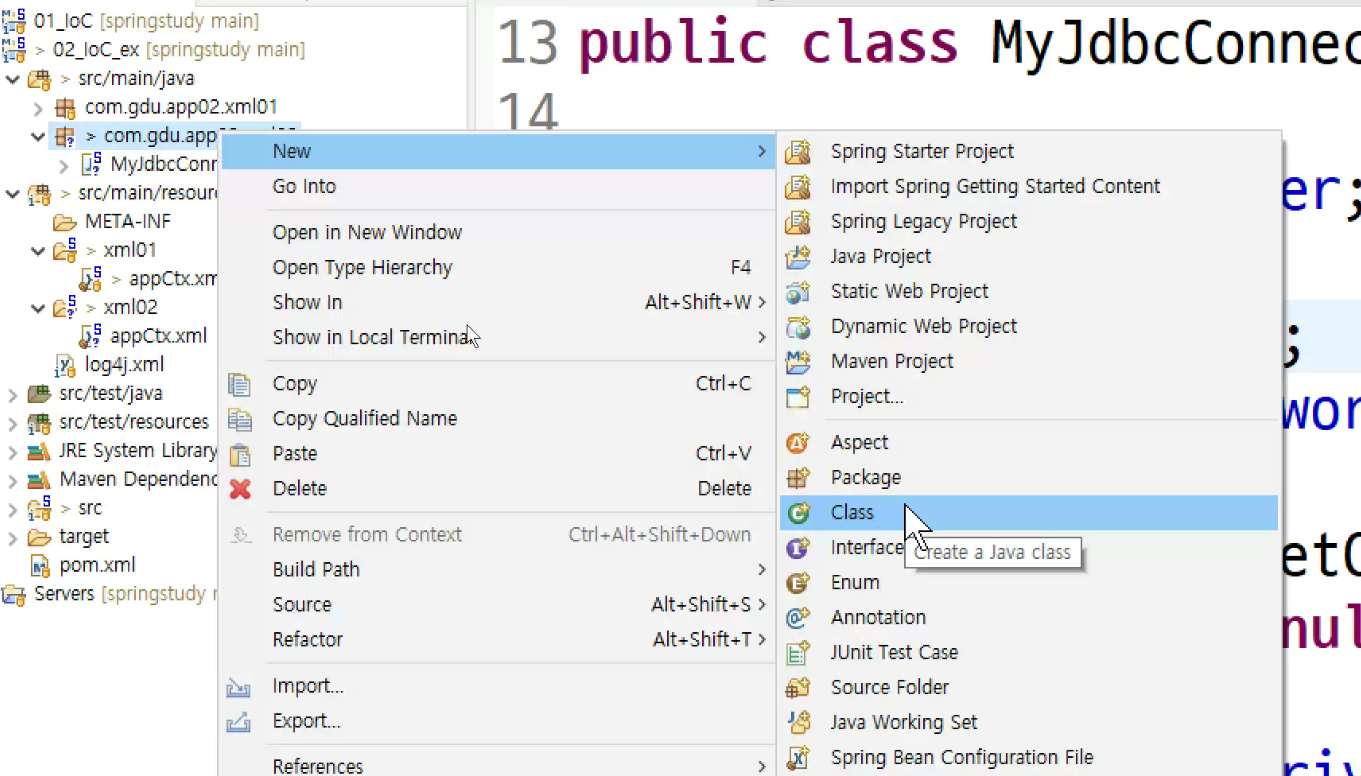Click the pom.xml file icon
The height and width of the screenshot is (776, 1361).
coord(39,566)
